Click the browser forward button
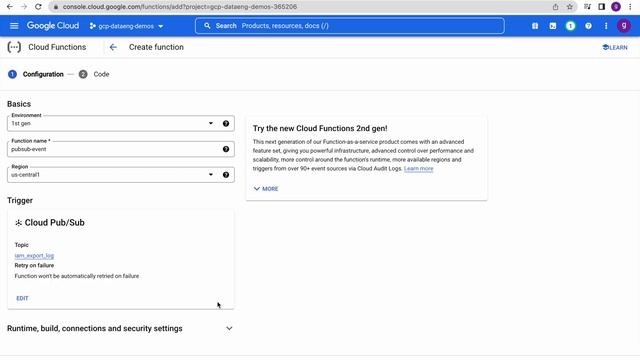The width and height of the screenshot is (640, 360). (x=24, y=7)
